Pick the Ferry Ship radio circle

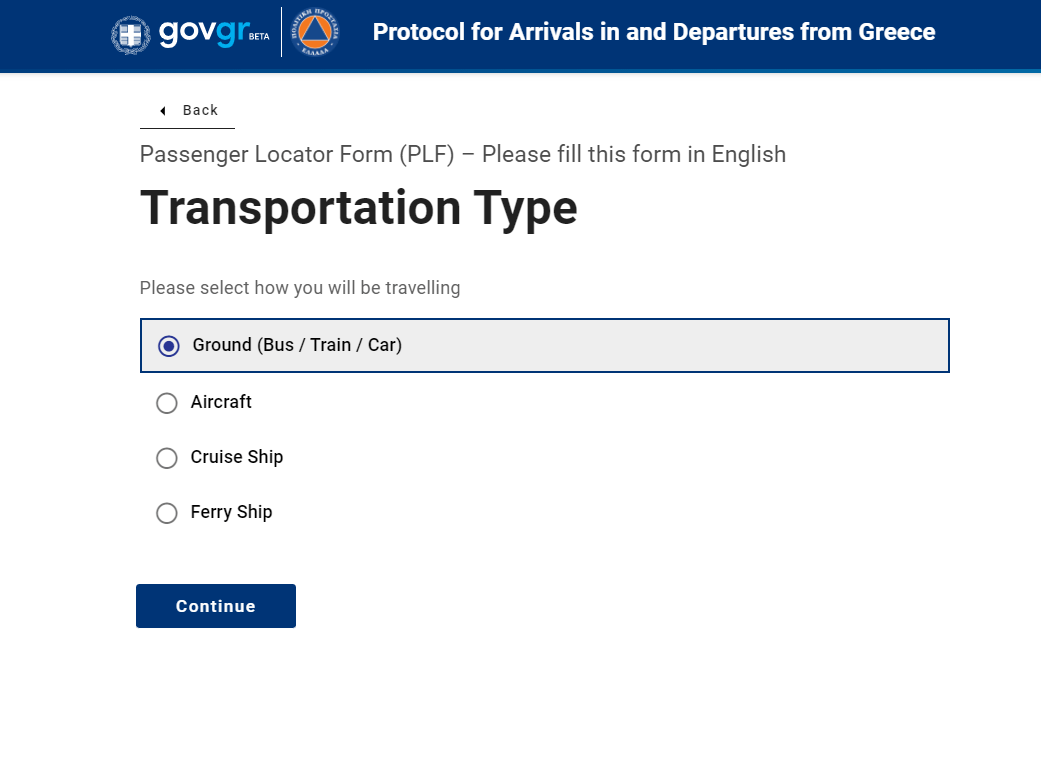pos(167,513)
